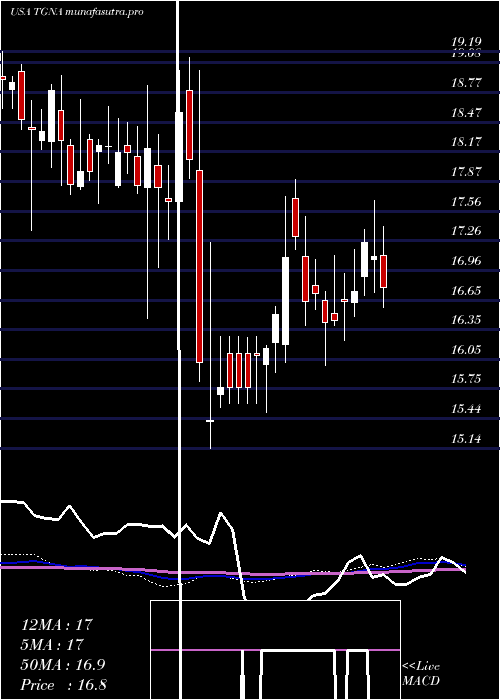The image size is (500, 700).
Task: Click the 12MA : 17 readout
Action: (x=57, y=624)
